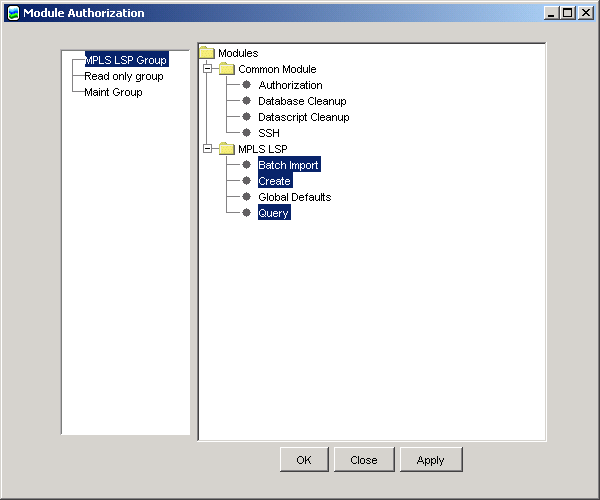Click the bullet icon beside SSH
The image size is (600, 500).
(x=246, y=133)
